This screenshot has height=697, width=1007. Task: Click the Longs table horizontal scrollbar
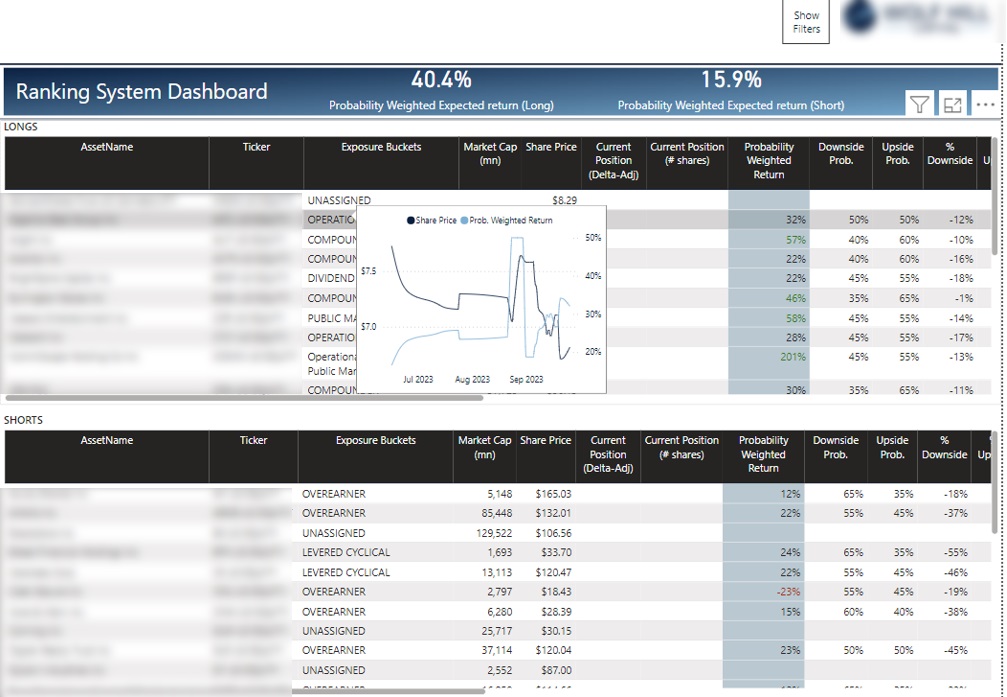[x=245, y=397]
